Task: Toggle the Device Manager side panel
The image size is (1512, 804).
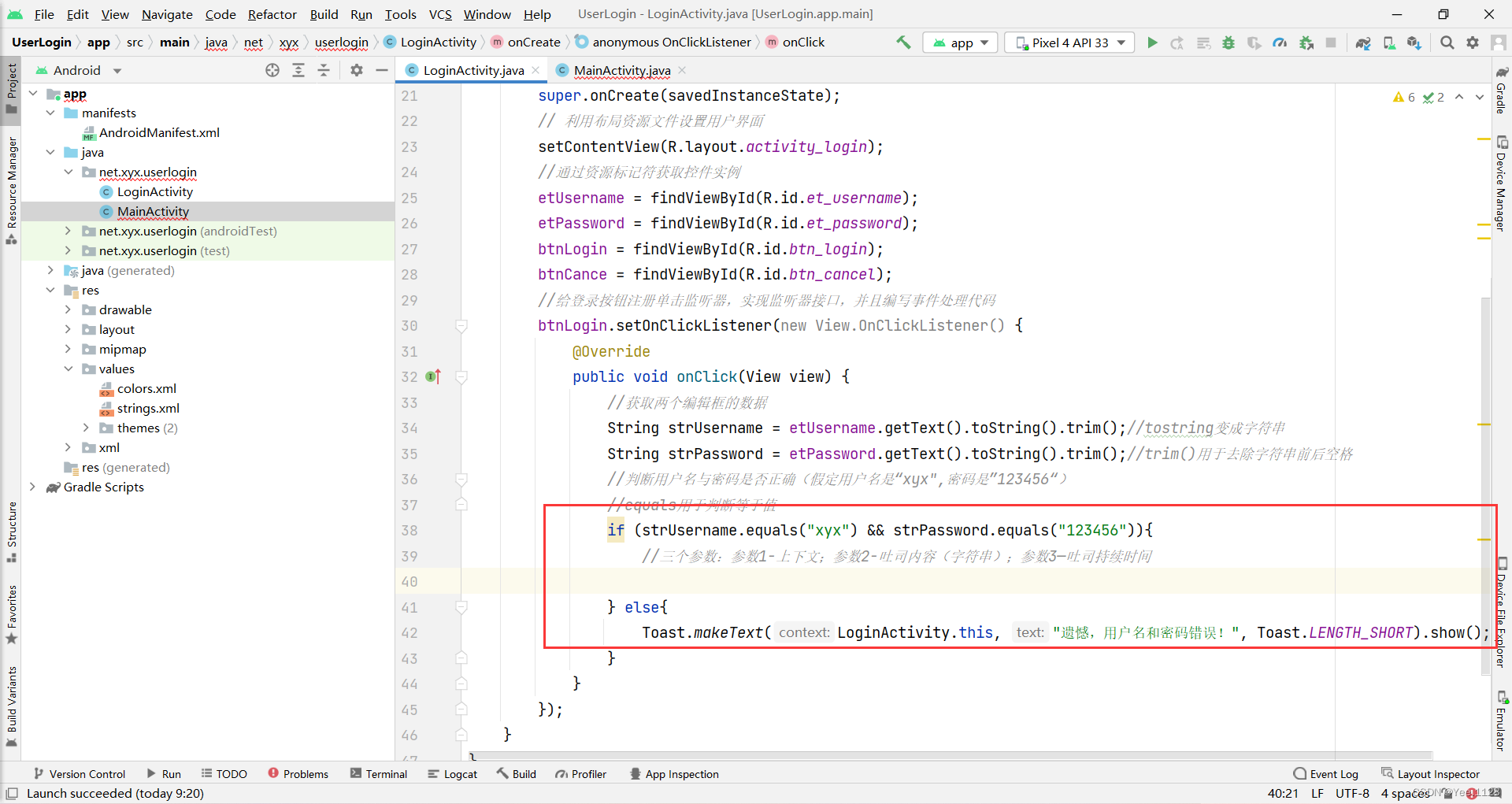Action: click(1502, 183)
